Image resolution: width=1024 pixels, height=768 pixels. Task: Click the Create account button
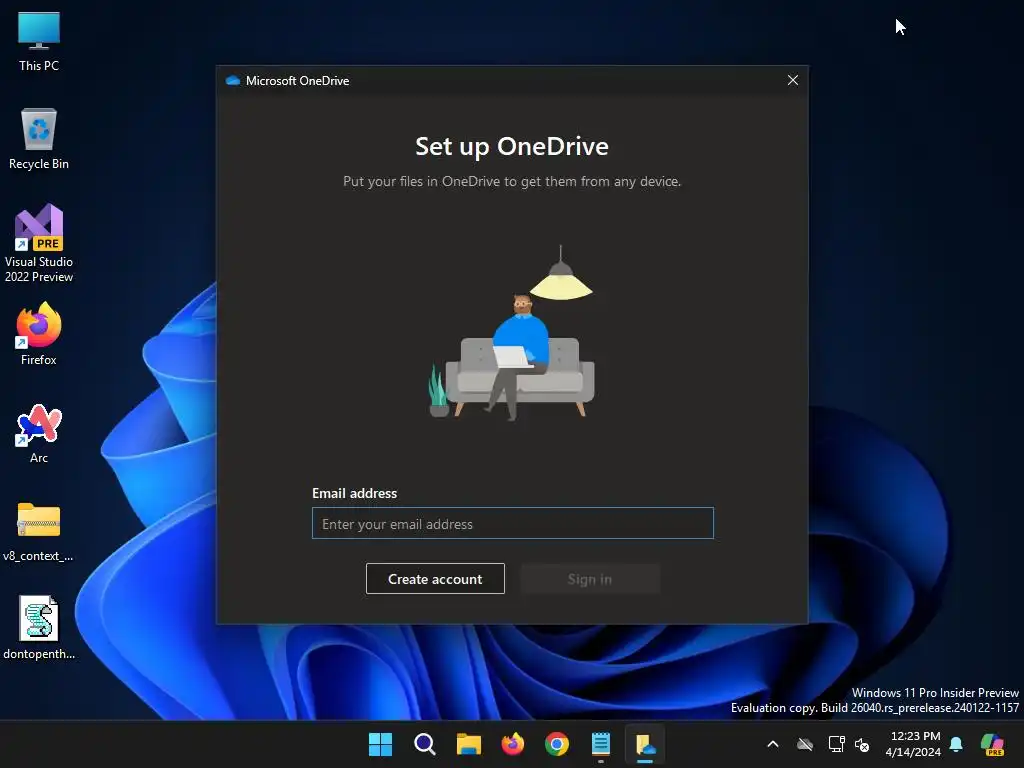[x=435, y=579]
